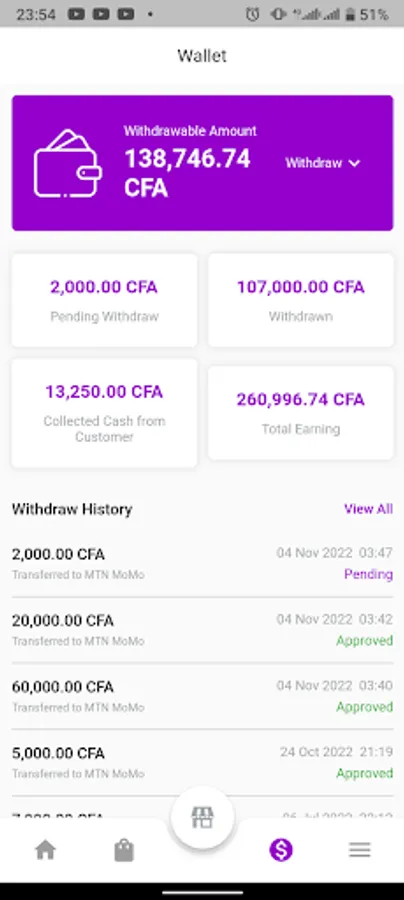The width and height of the screenshot is (404, 900).
Task: View all withdraw history
Action: click(x=368, y=509)
